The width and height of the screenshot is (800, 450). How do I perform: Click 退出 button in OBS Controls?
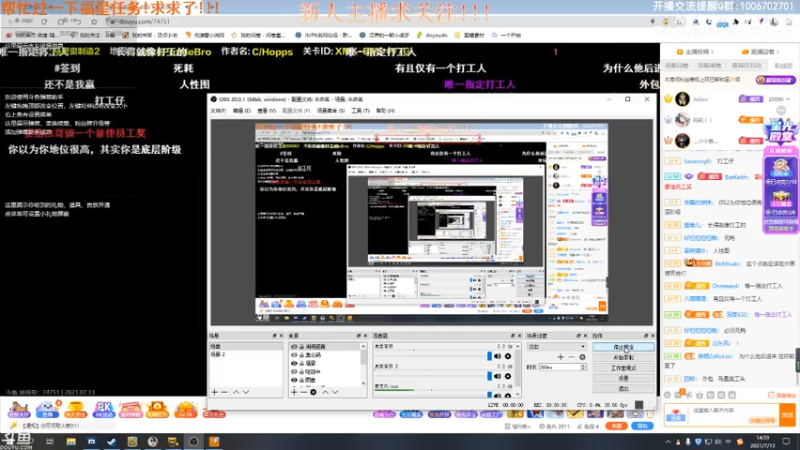coord(623,389)
